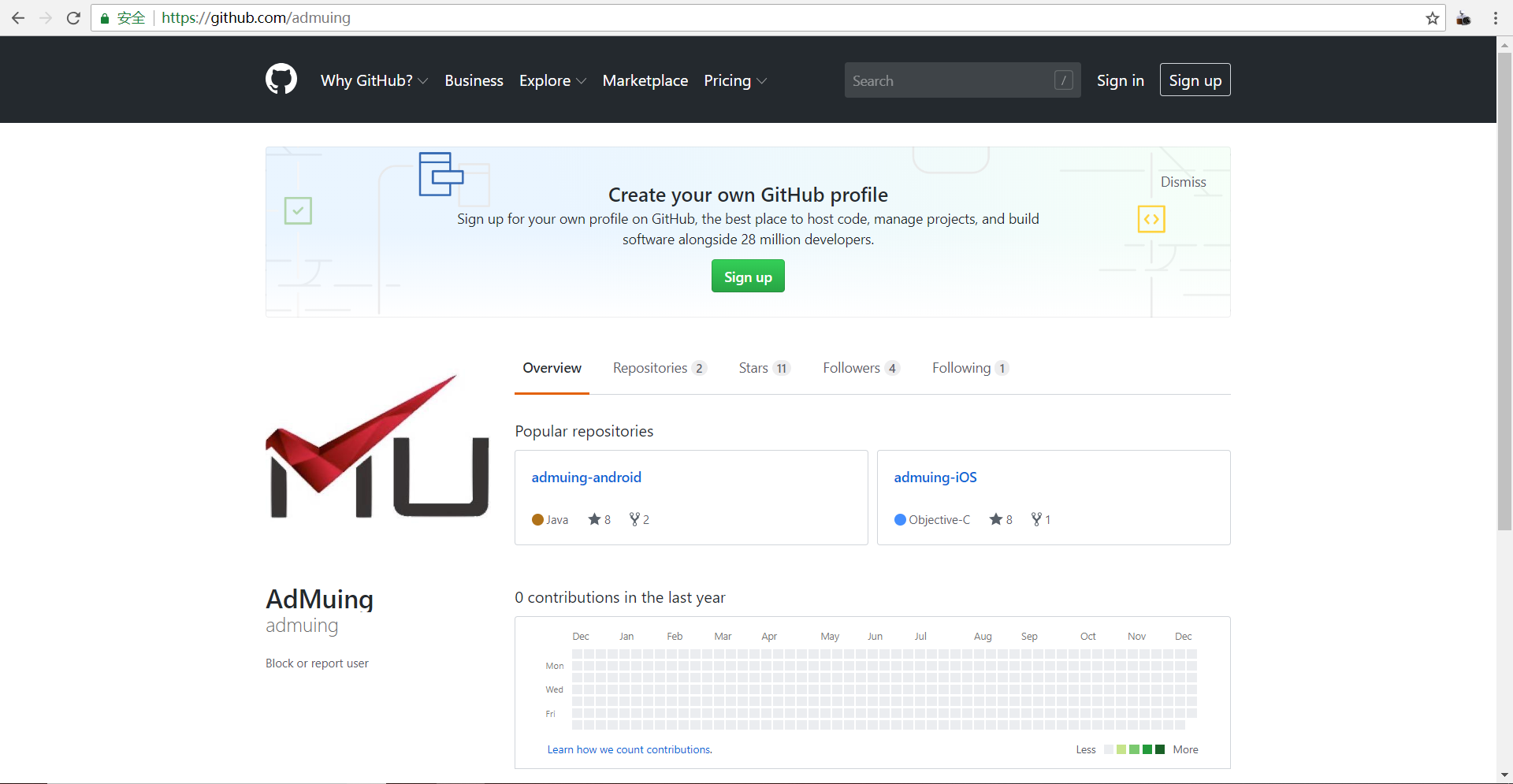The image size is (1513, 784).
Task: Open the admuing-iOS repository
Action: click(935, 477)
